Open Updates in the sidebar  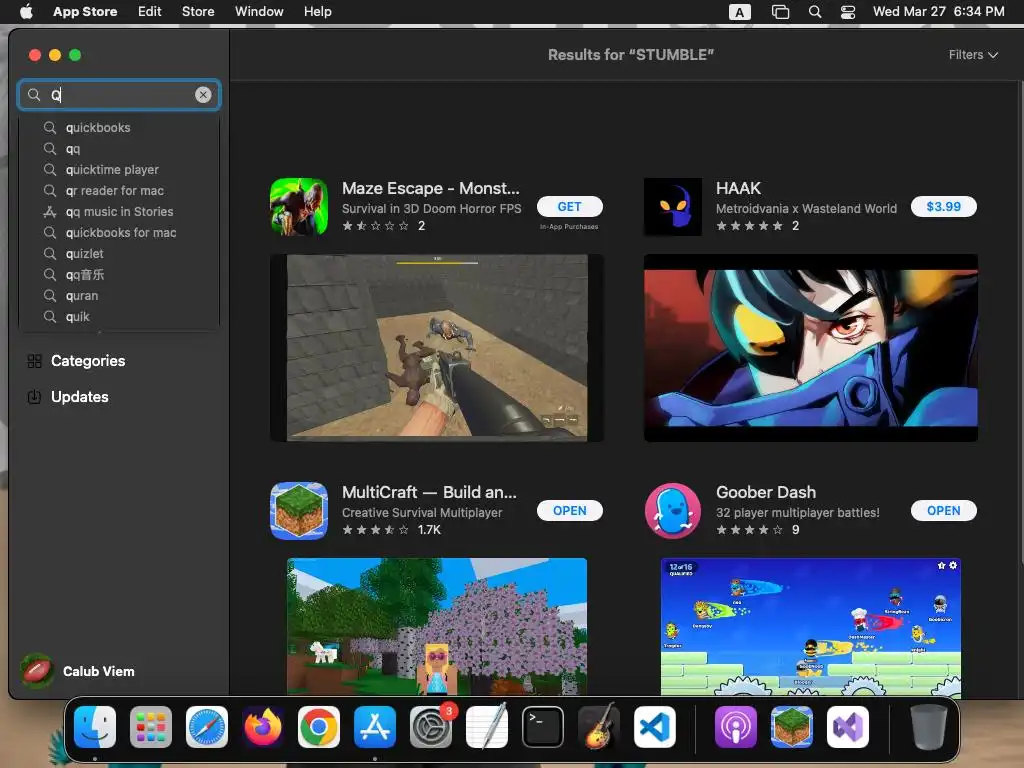[68, 396]
